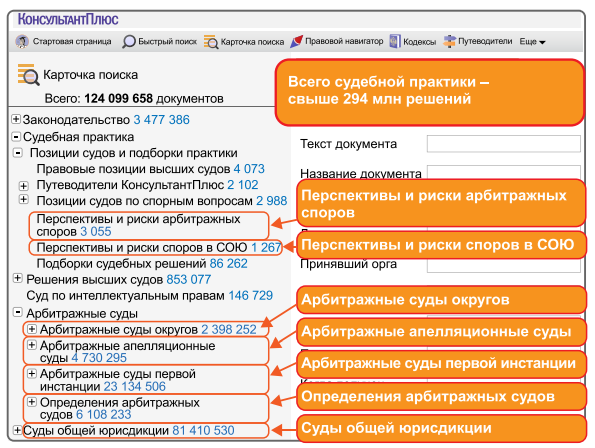The image size is (595, 448).
Task: Select Суд по интеллектуальным правам row
Action: pyautogui.click(x=150, y=296)
